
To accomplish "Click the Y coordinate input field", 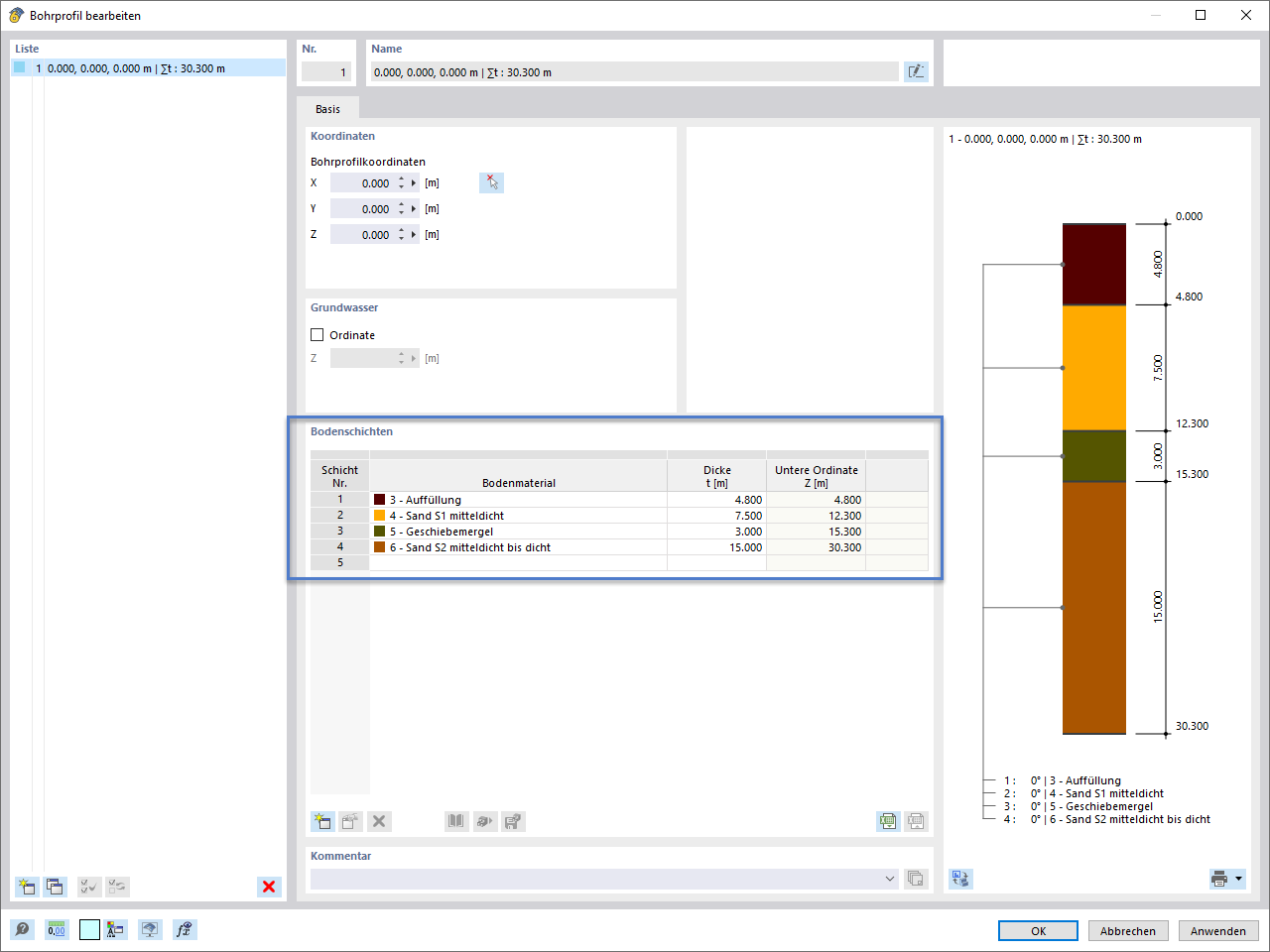I will [x=362, y=209].
